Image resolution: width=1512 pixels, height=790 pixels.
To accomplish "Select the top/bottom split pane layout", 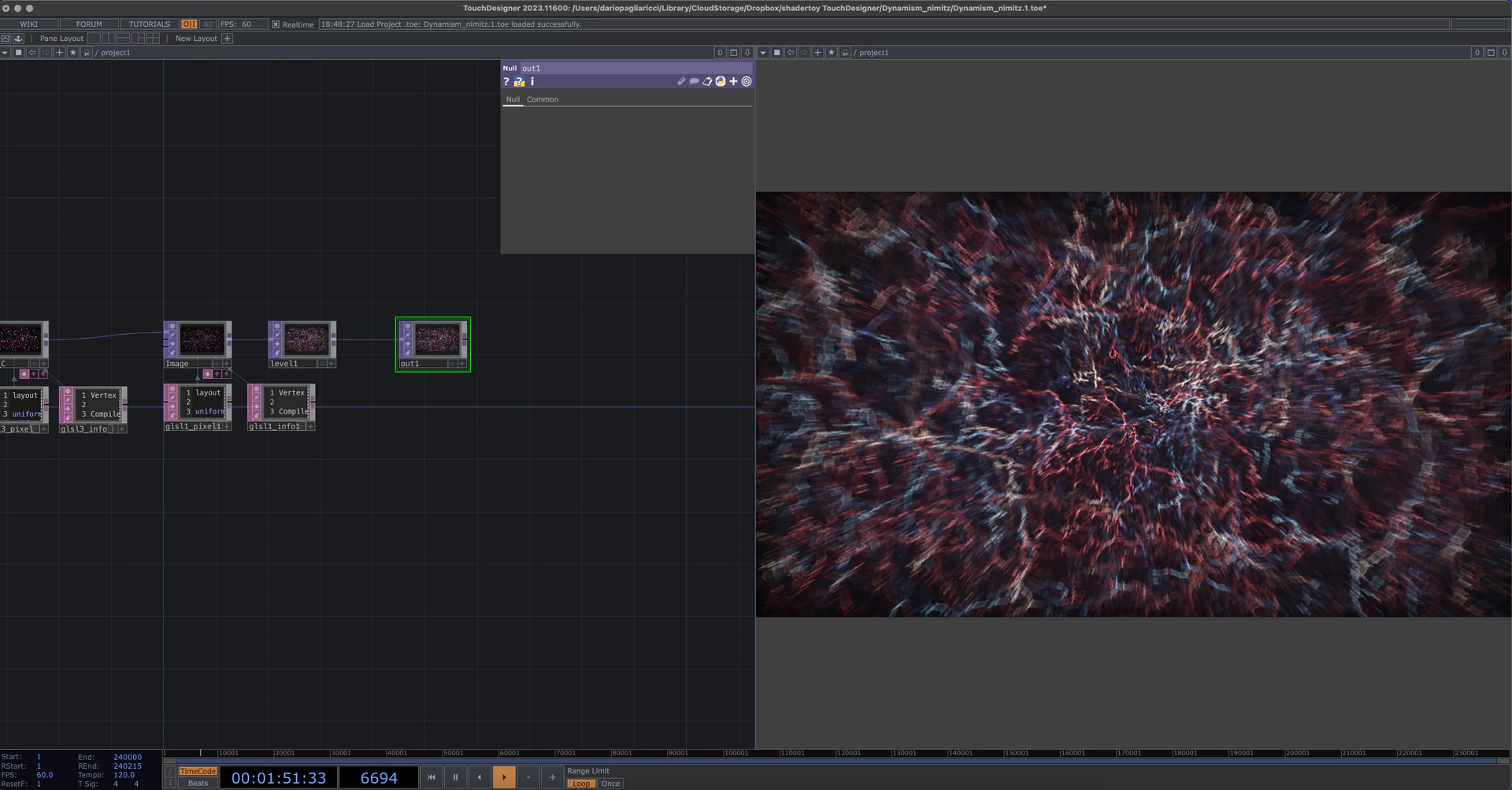I will (x=123, y=38).
